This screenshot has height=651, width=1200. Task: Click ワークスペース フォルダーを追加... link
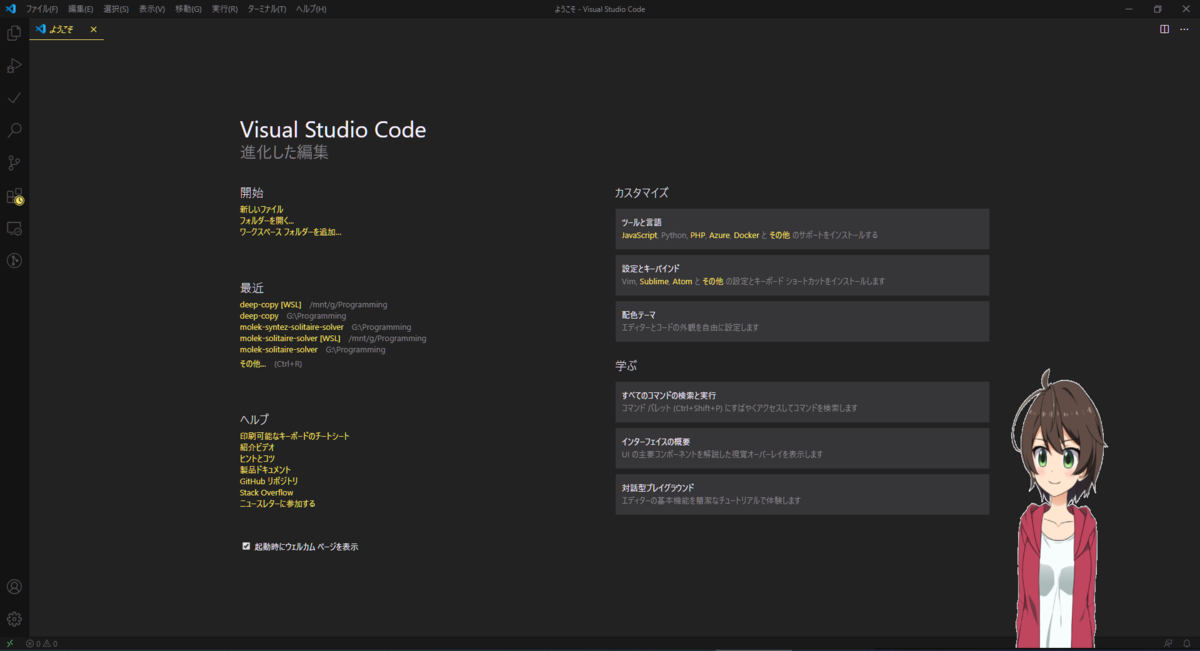[290, 231]
